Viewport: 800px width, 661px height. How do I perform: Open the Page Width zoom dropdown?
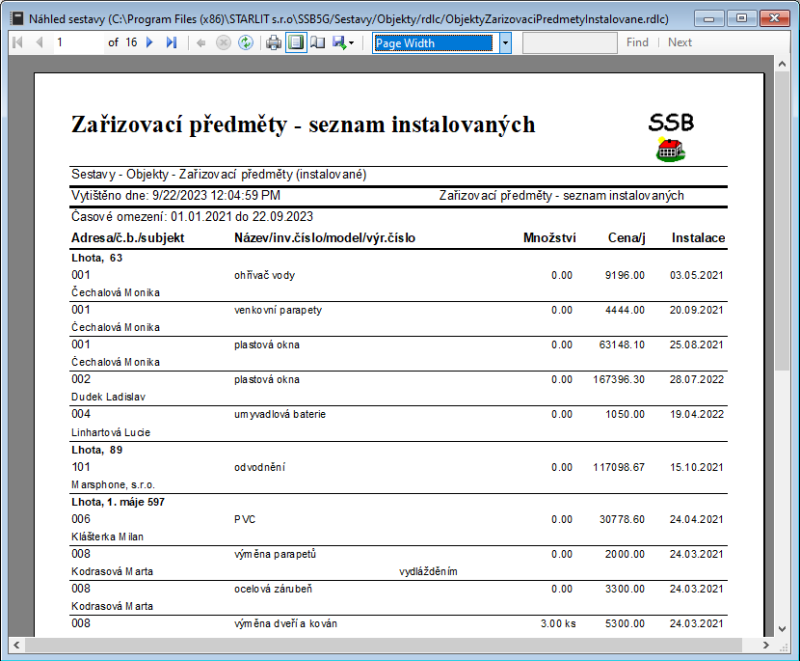(506, 42)
